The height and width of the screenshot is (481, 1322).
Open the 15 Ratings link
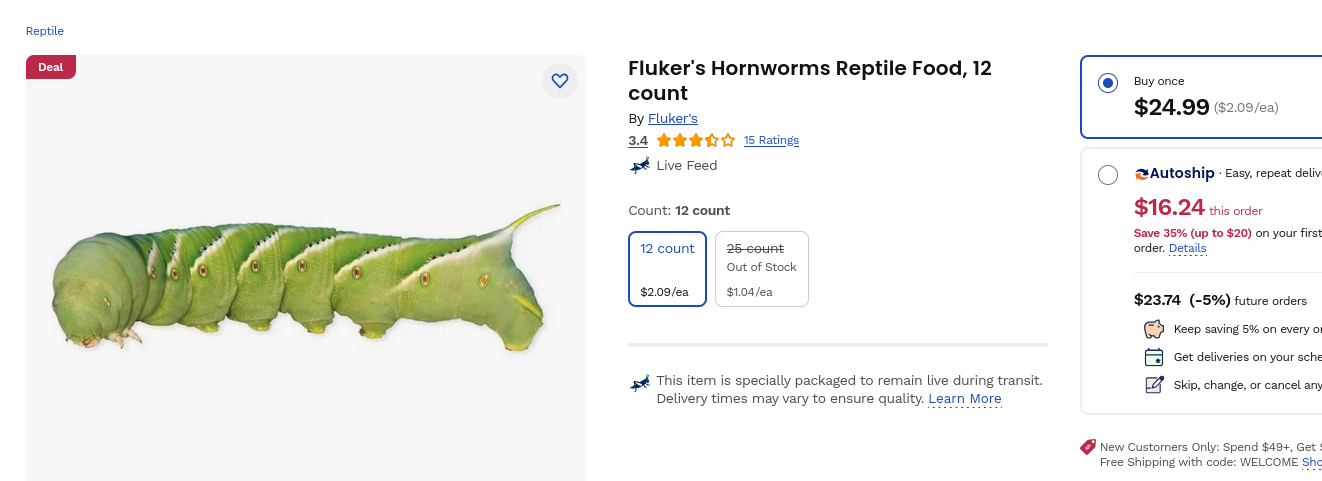[x=771, y=140]
